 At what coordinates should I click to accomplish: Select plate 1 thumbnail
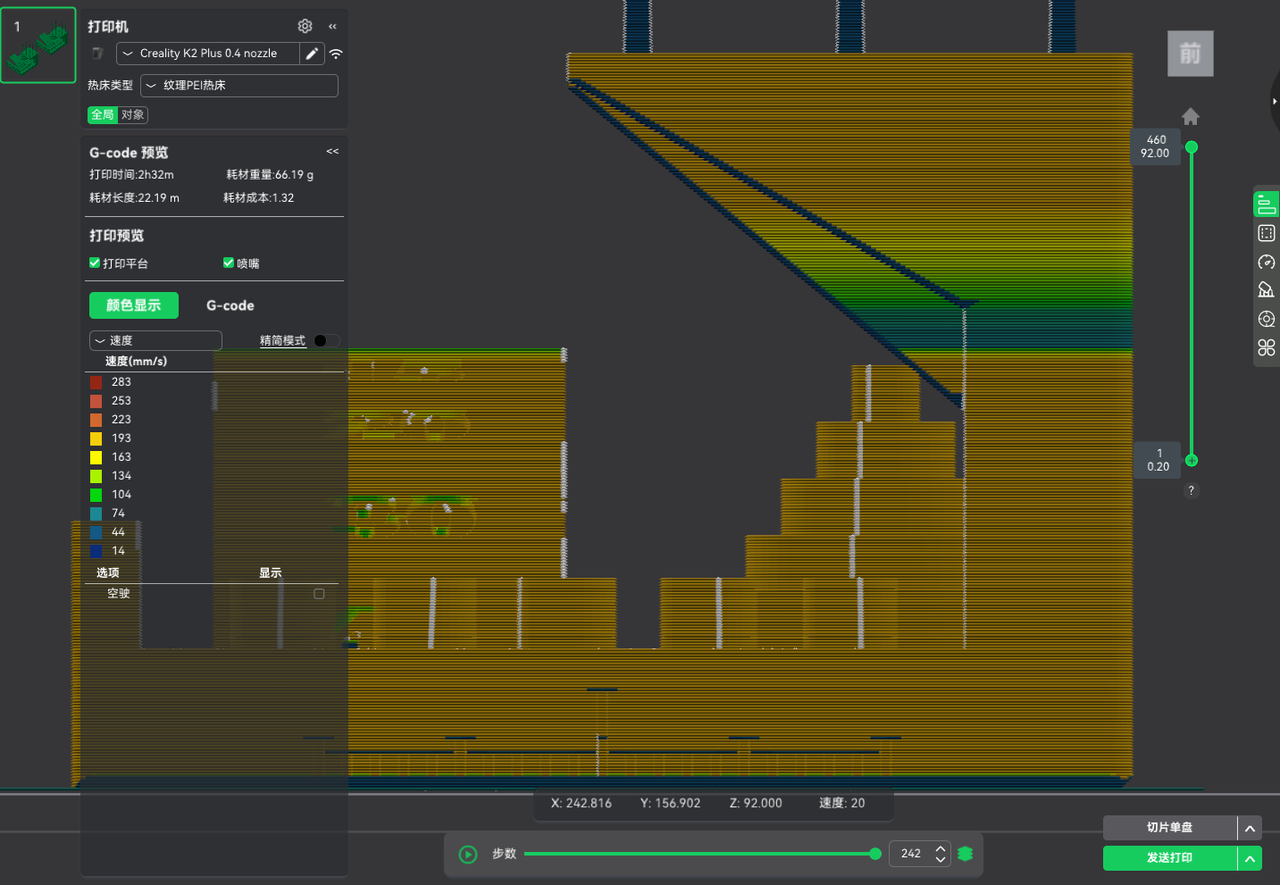pos(38,45)
